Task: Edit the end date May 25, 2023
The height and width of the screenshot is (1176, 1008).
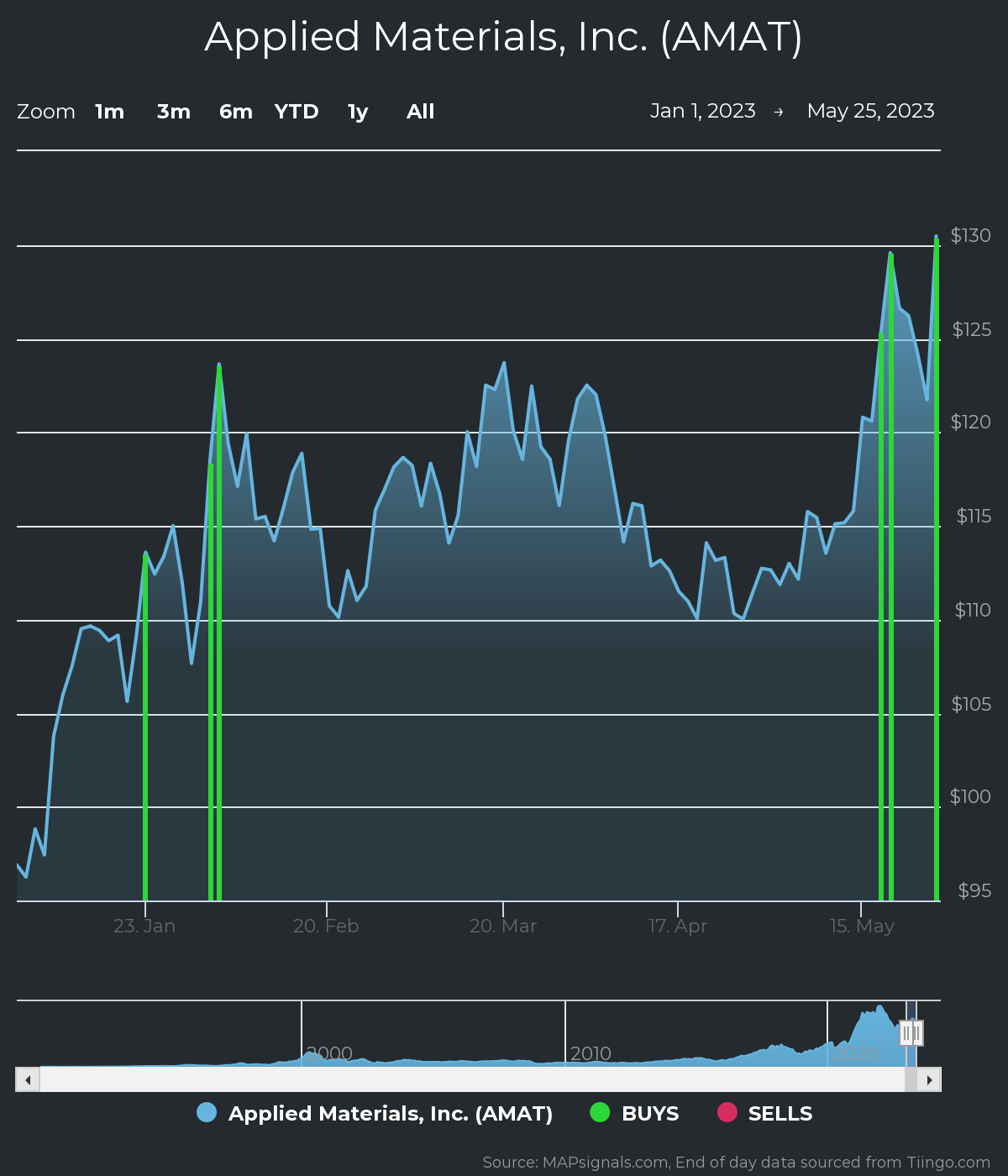Action: [871, 111]
